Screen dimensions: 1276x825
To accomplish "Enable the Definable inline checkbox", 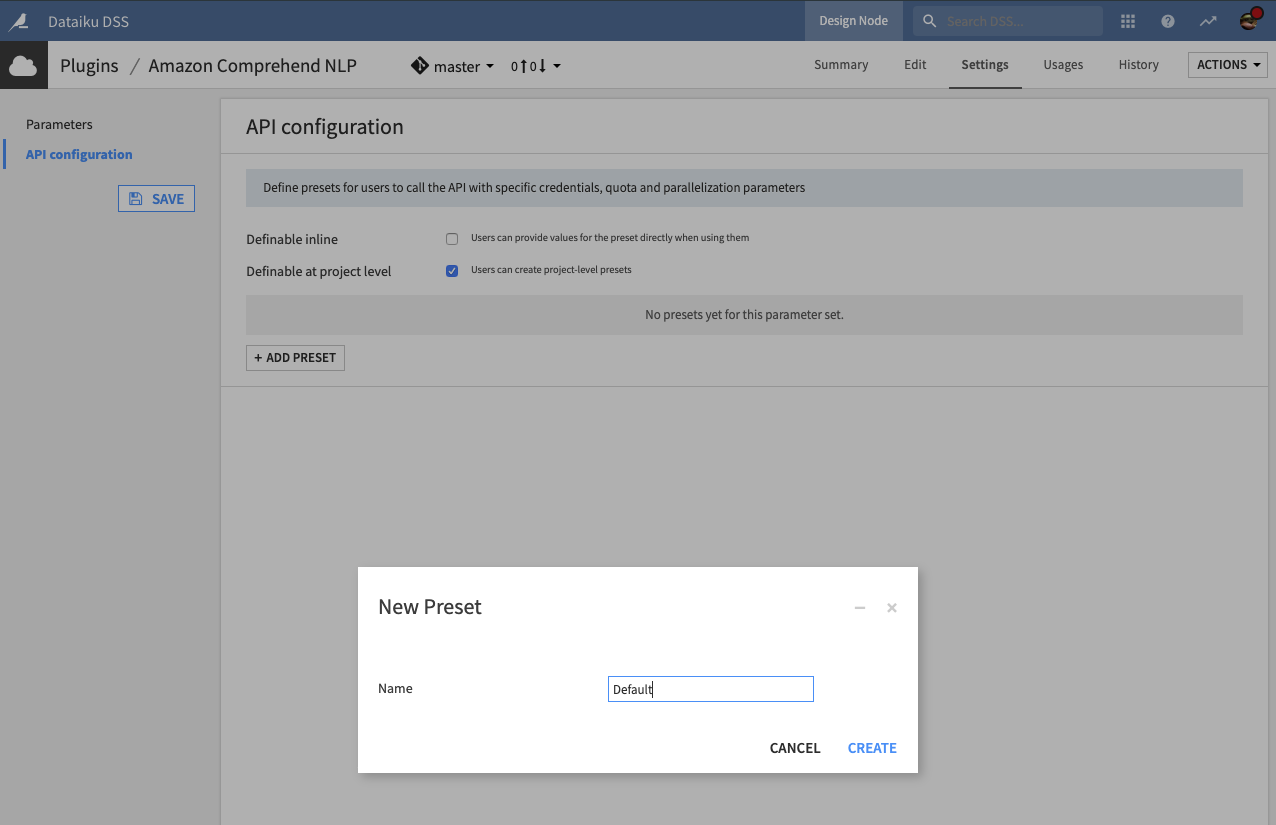I will pyautogui.click(x=452, y=238).
